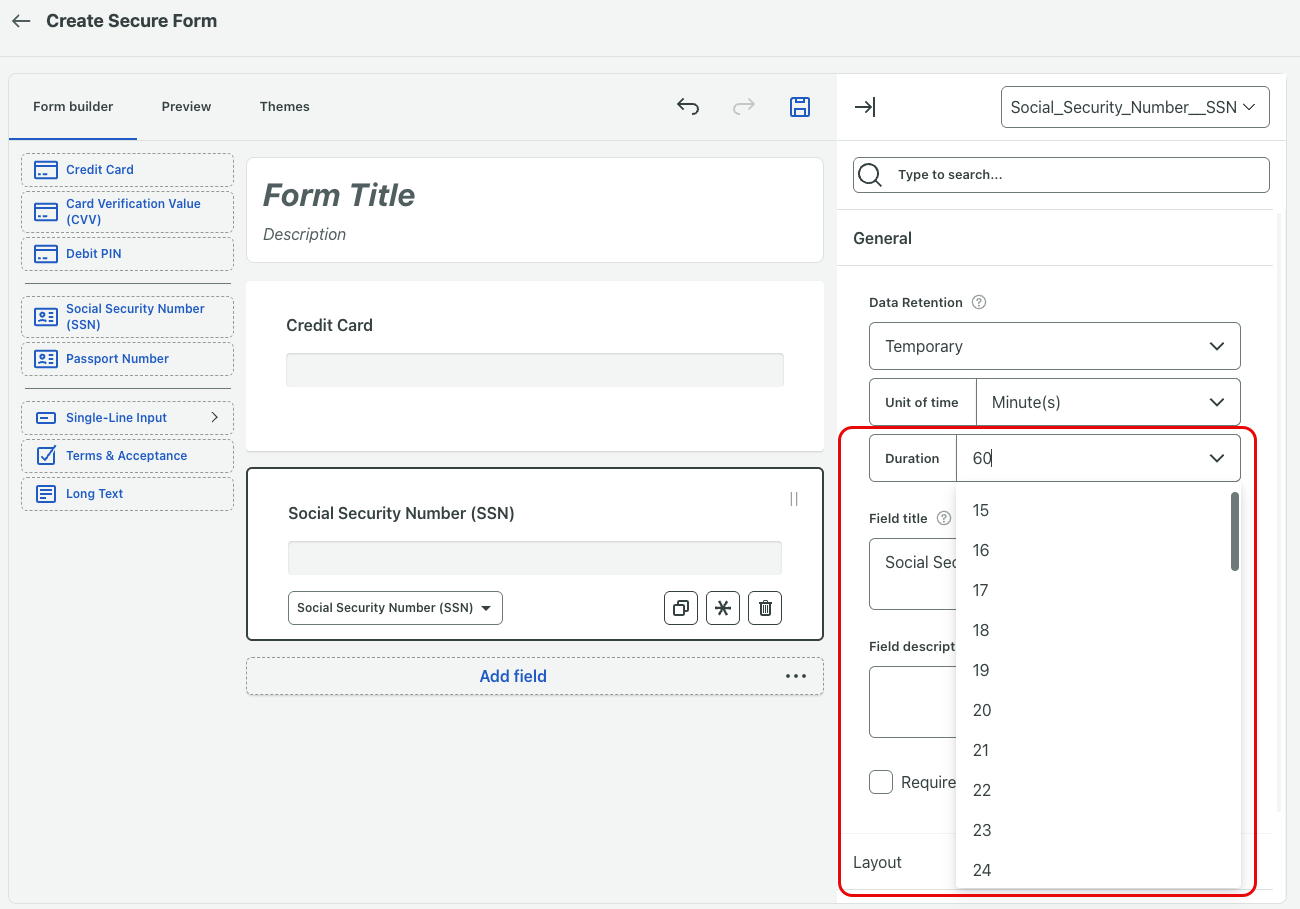Switch to the Themes tab
1300x909 pixels.
284,106
